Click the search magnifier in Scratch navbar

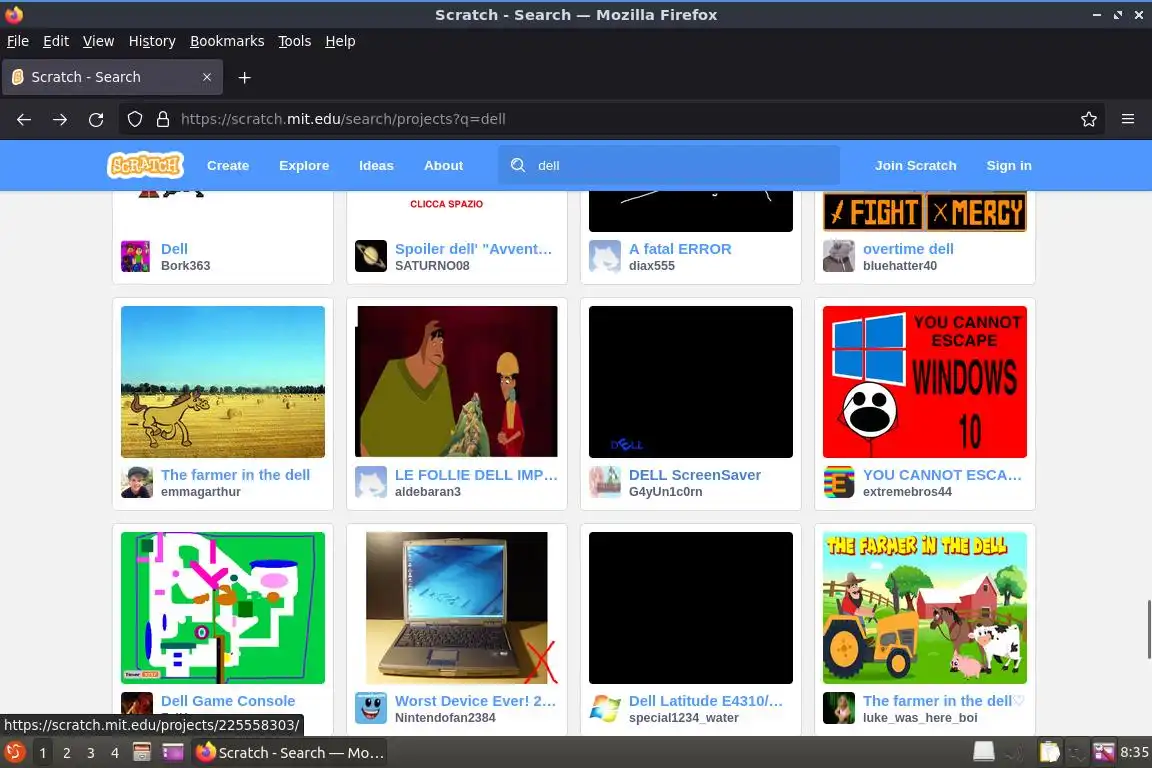click(518, 165)
